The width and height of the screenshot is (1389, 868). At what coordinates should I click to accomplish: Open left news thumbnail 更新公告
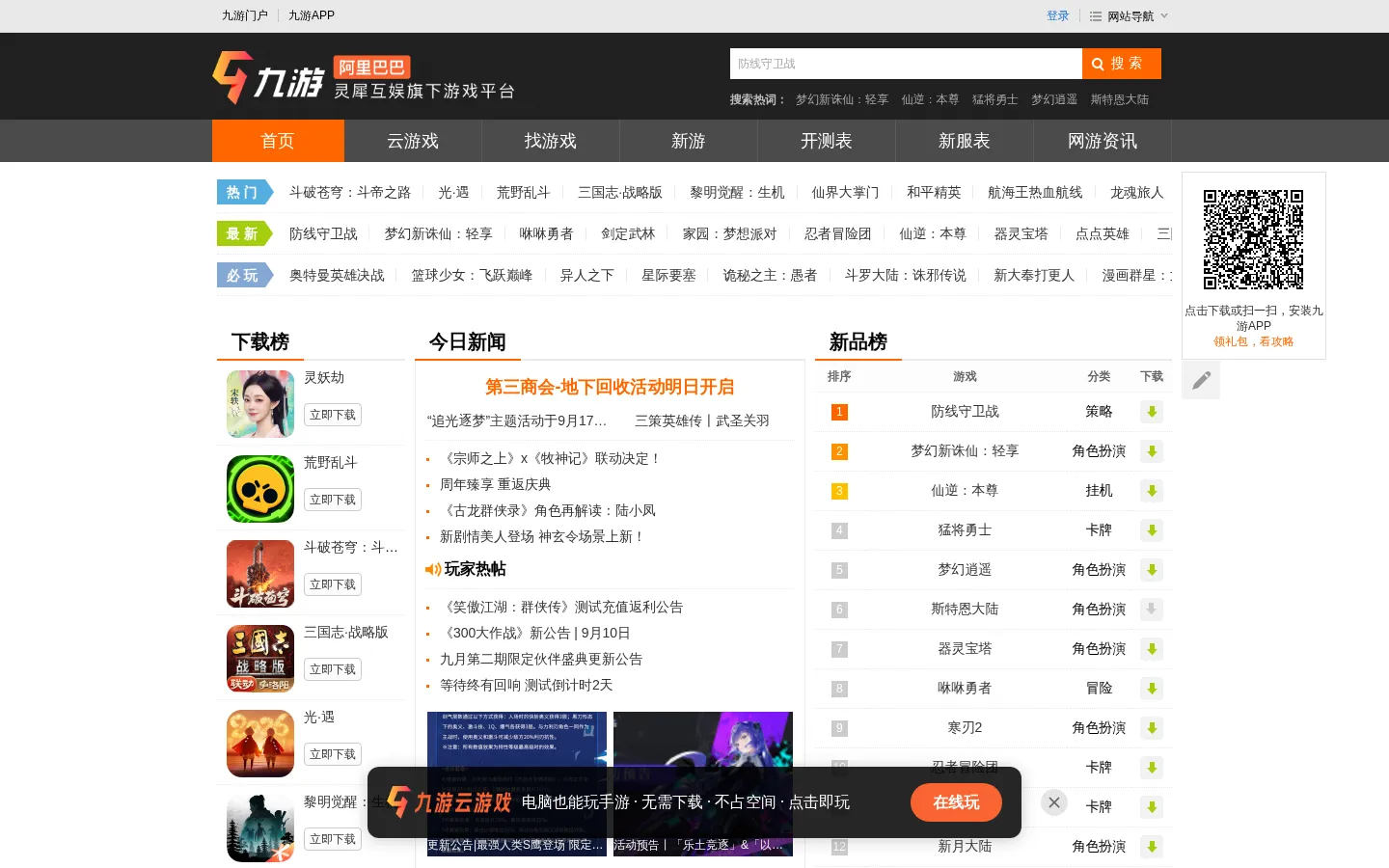(517, 784)
